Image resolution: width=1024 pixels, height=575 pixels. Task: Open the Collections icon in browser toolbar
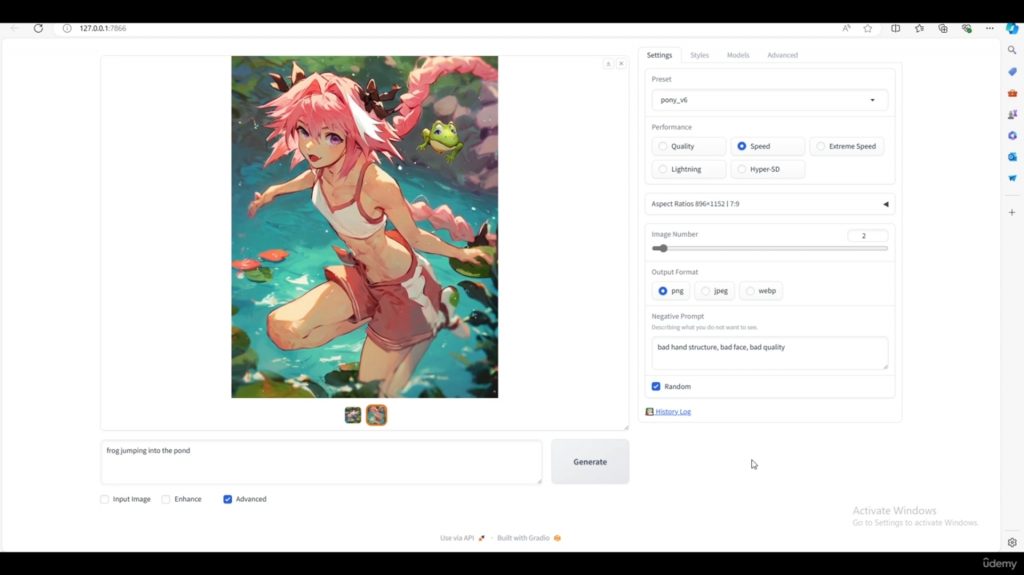pos(943,28)
